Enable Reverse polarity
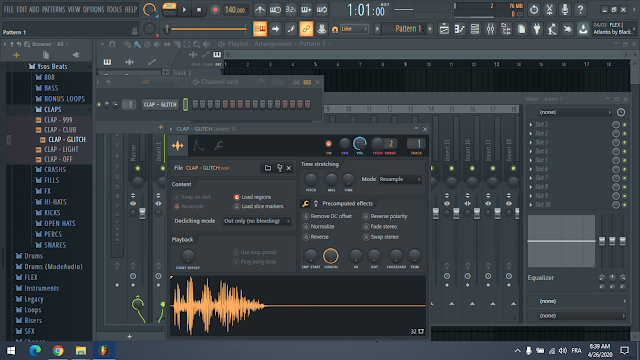The height and width of the screenshot is (360, 640). click(x=385, y=216)
